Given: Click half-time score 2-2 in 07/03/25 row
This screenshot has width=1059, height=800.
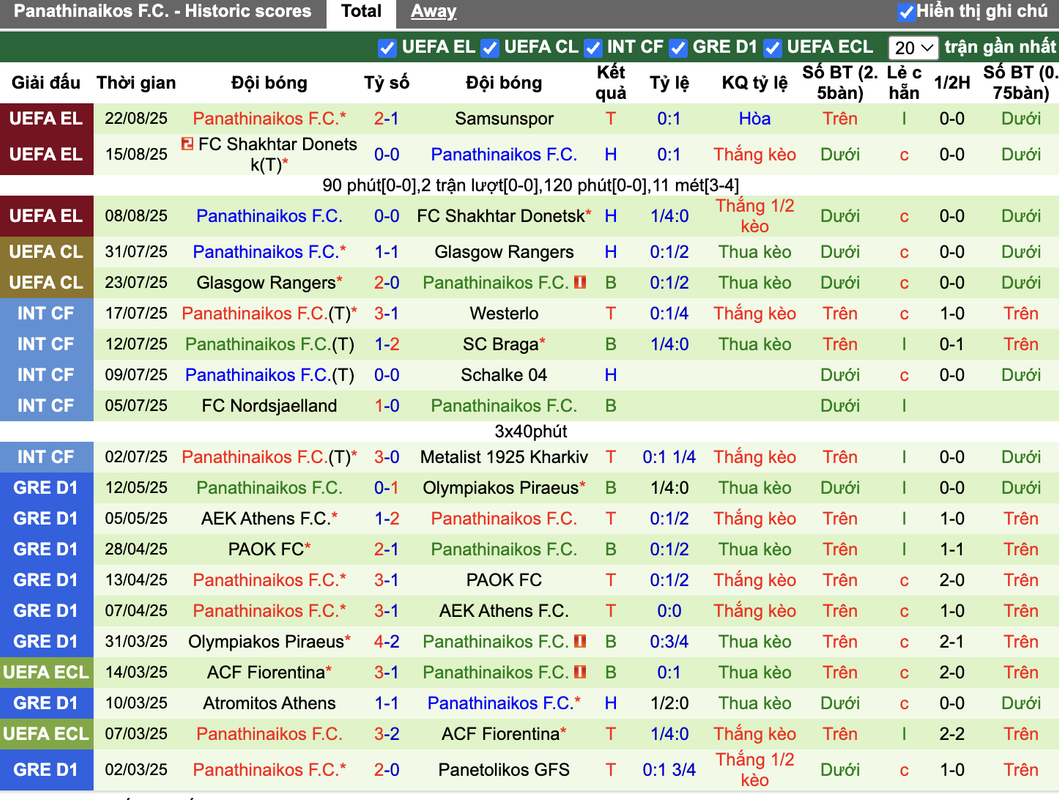Looking at the screenshot, I should 952,734.
